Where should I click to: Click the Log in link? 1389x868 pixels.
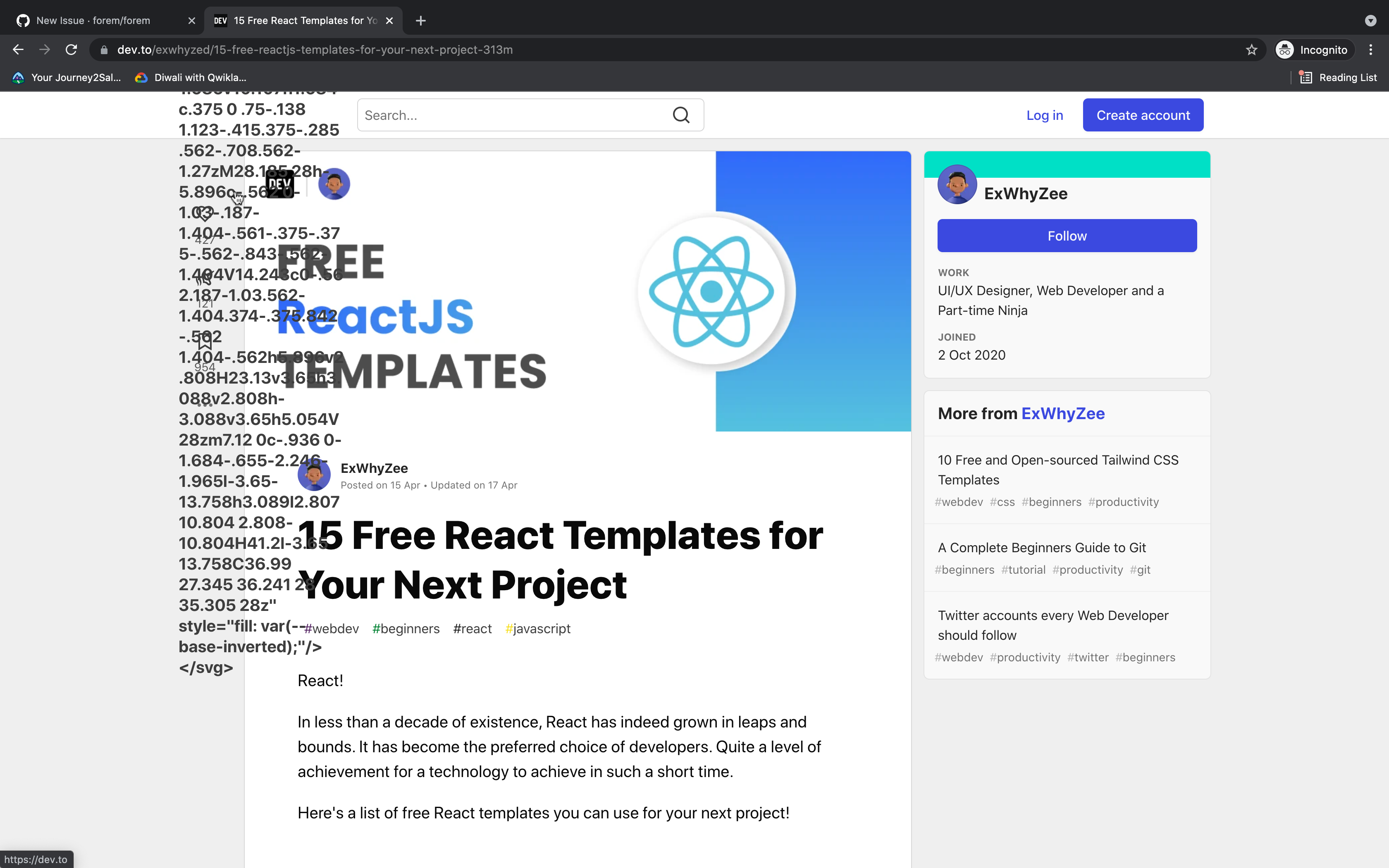point(1045,115)
